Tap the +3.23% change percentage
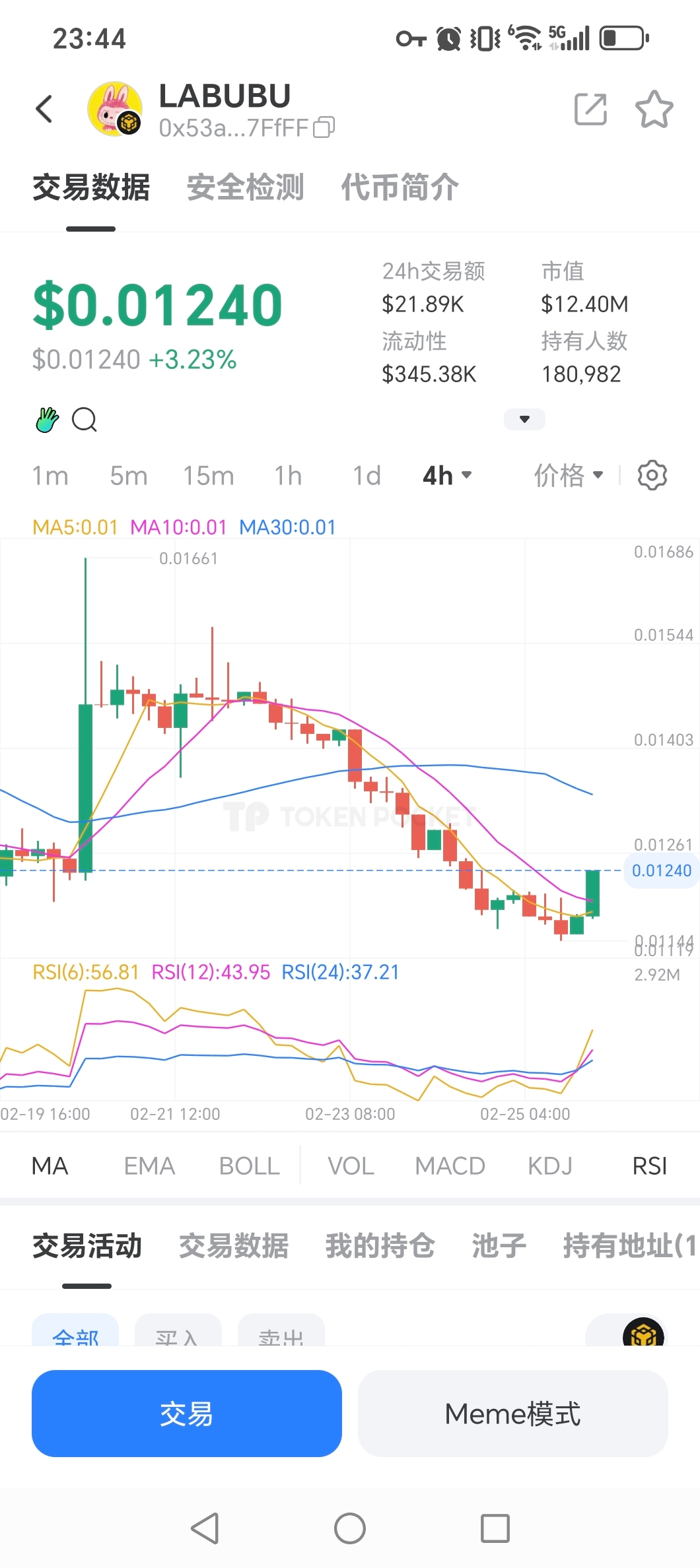 coord(193,360)
